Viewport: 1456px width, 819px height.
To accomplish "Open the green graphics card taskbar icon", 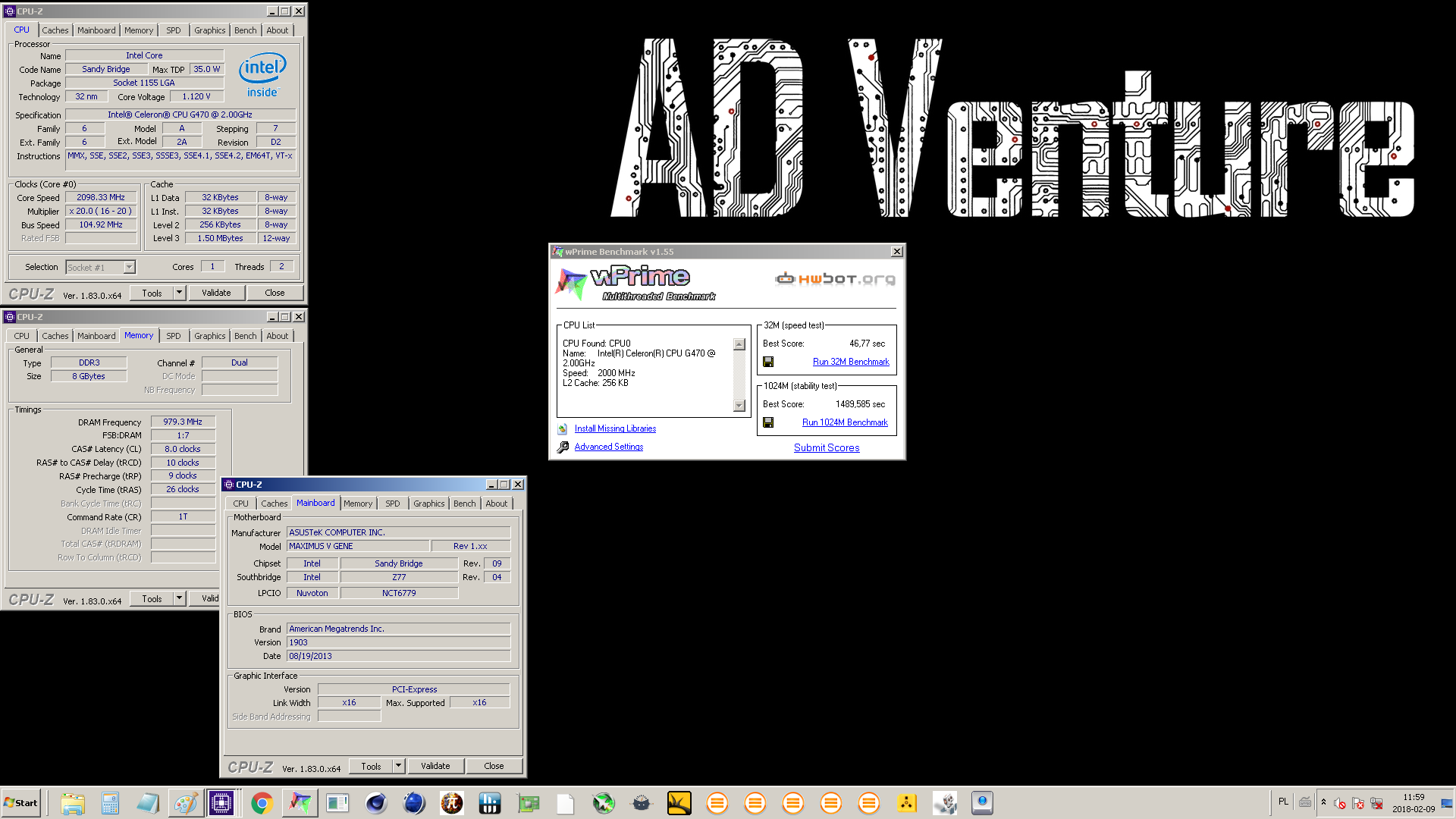I will 528,803.
